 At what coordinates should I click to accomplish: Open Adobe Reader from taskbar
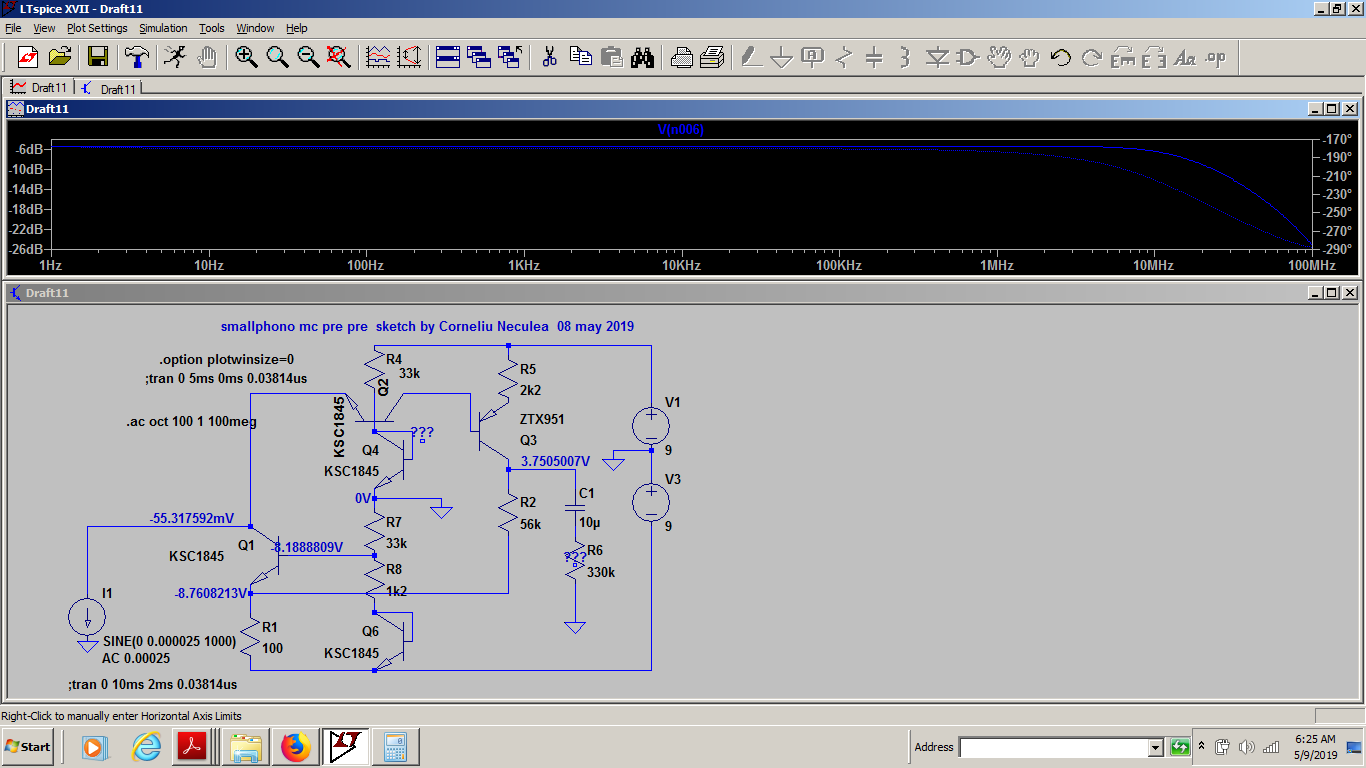tap(191, 747)
